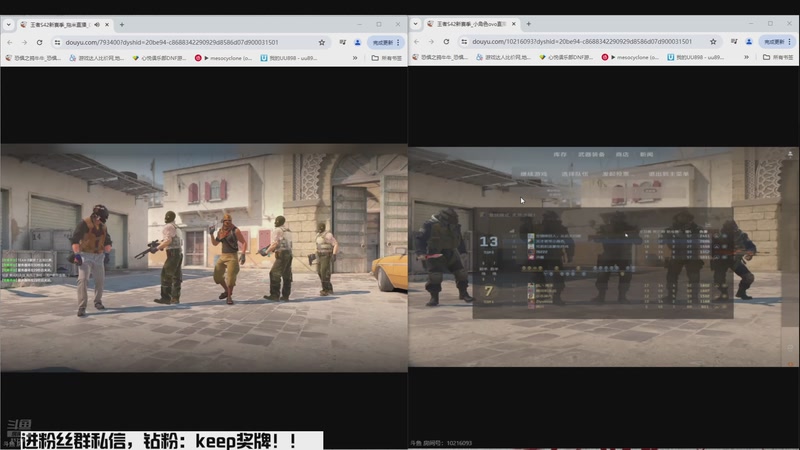
Task: View site information in left address bar
Action: [x=57, y=42]
